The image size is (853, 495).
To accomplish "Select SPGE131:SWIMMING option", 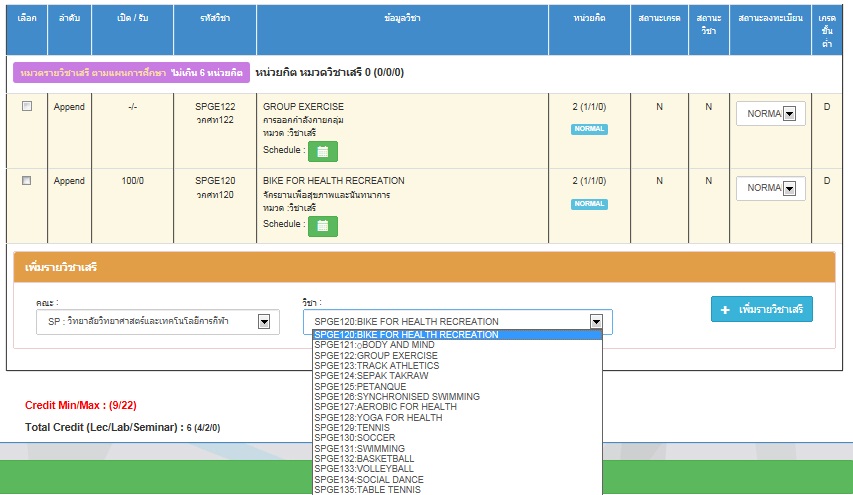I will 458,448.
